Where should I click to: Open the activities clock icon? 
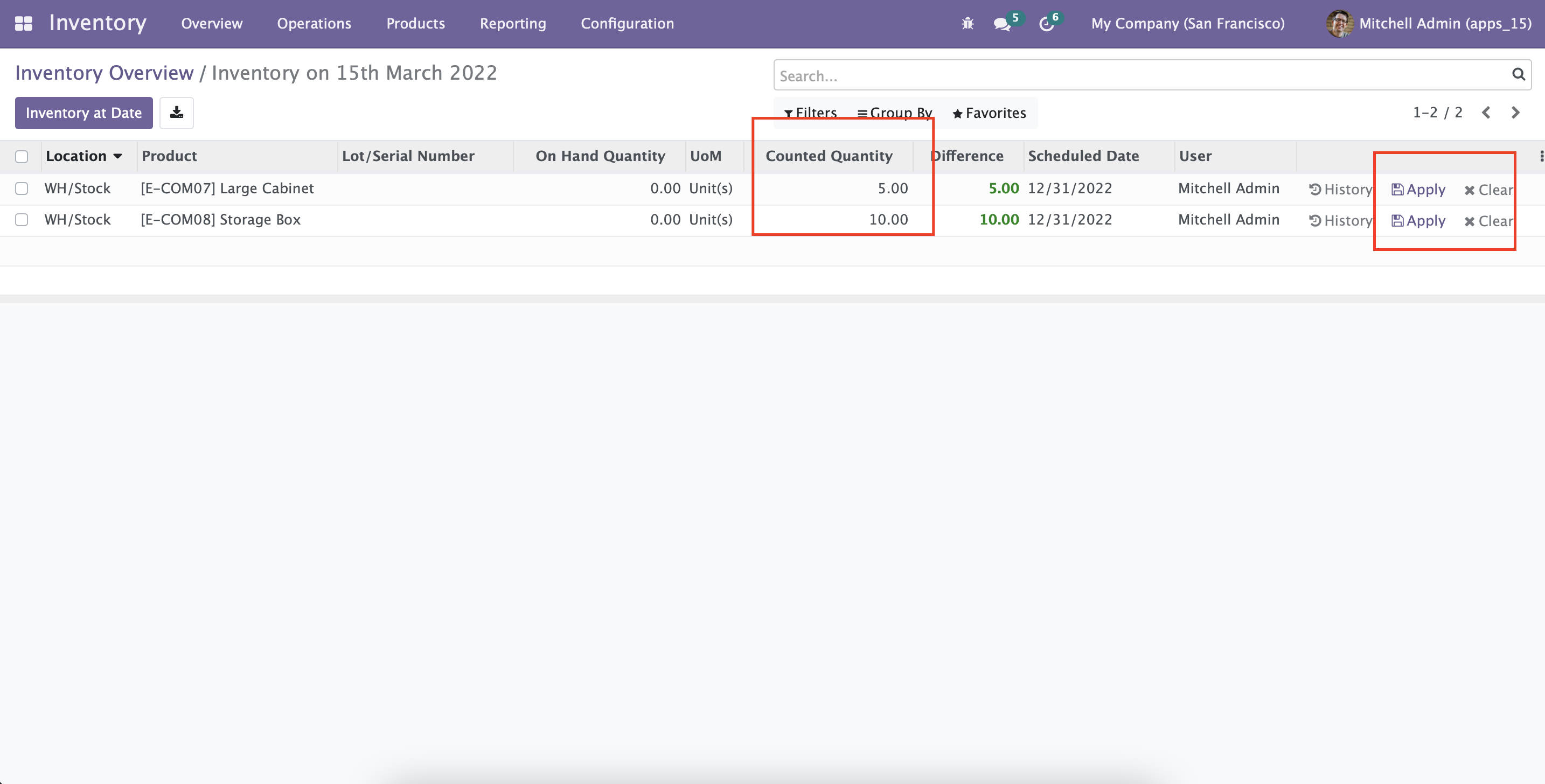point(1047,24)
